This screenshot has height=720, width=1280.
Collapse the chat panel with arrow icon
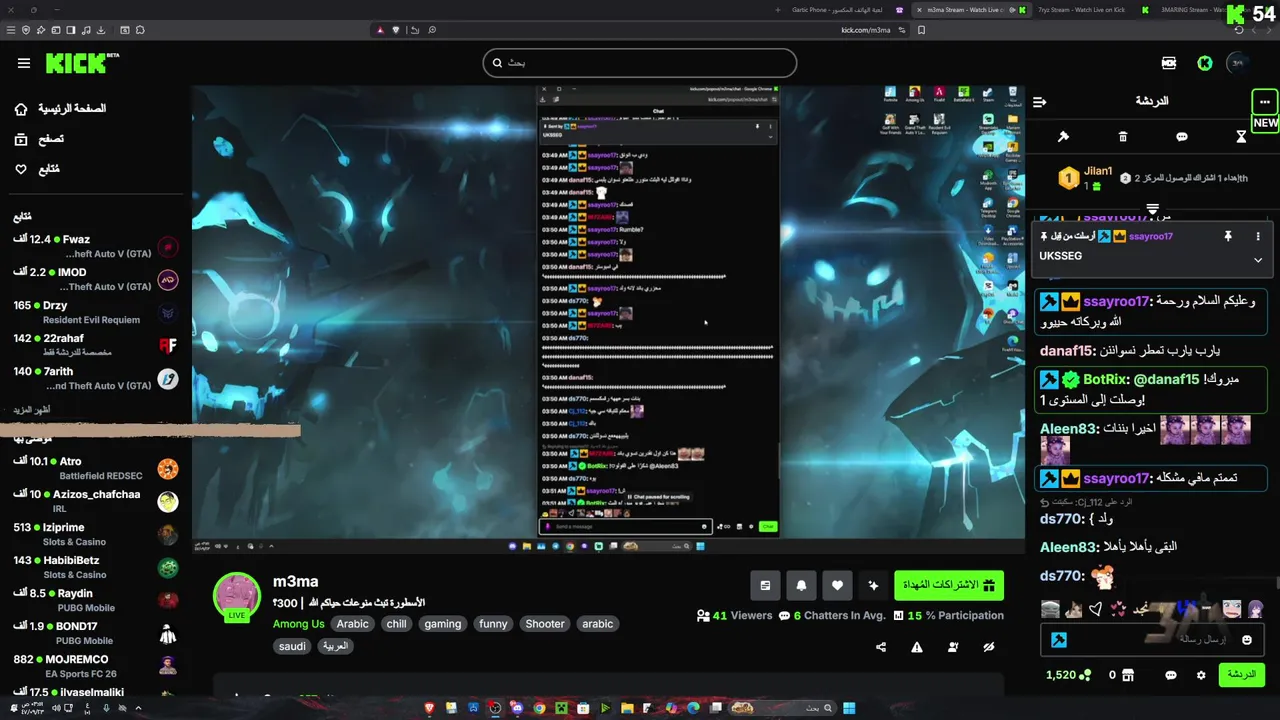coord(1040,101)
